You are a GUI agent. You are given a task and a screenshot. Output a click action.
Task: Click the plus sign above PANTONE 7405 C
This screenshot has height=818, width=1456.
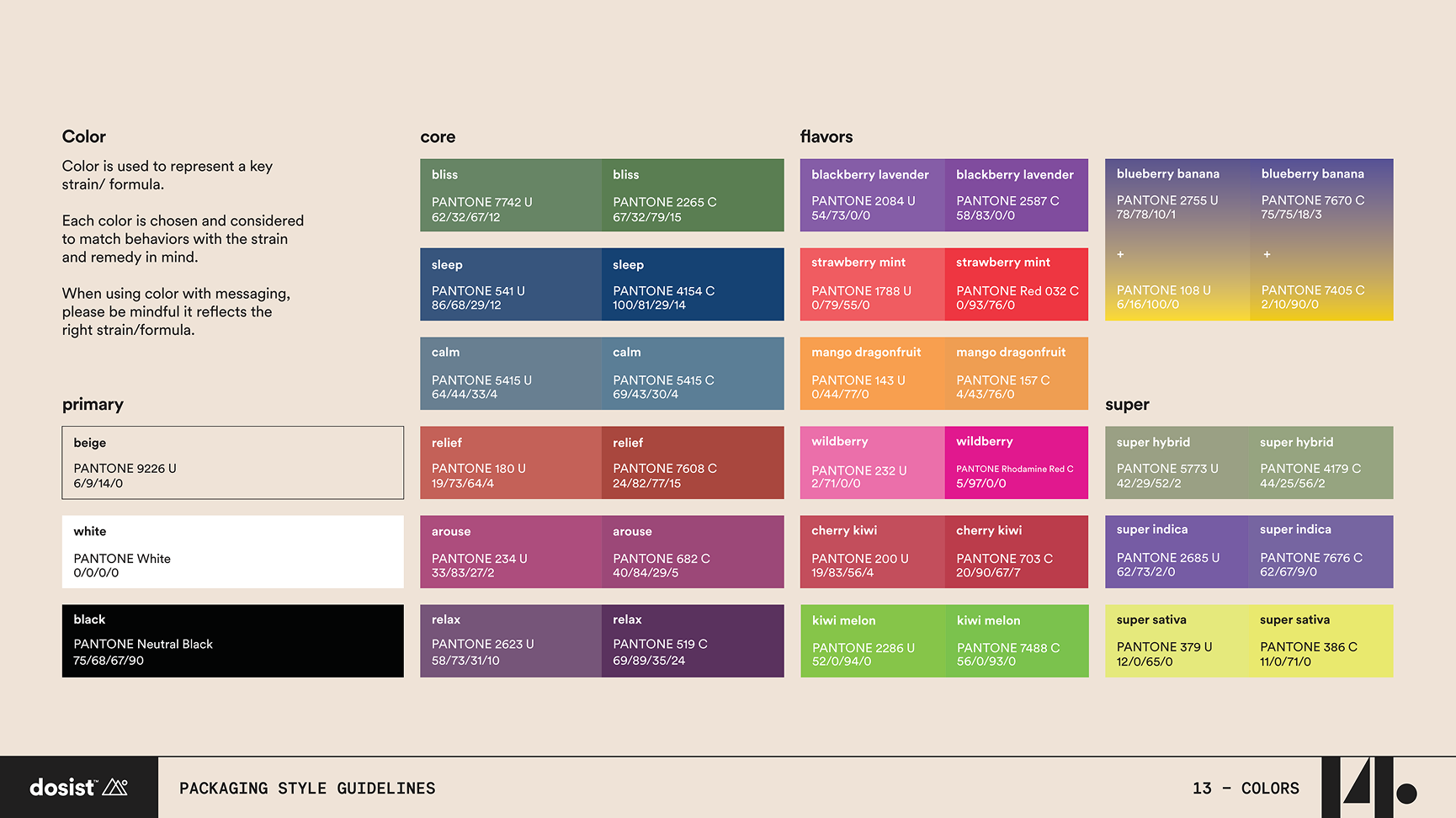click(1267, 254)
